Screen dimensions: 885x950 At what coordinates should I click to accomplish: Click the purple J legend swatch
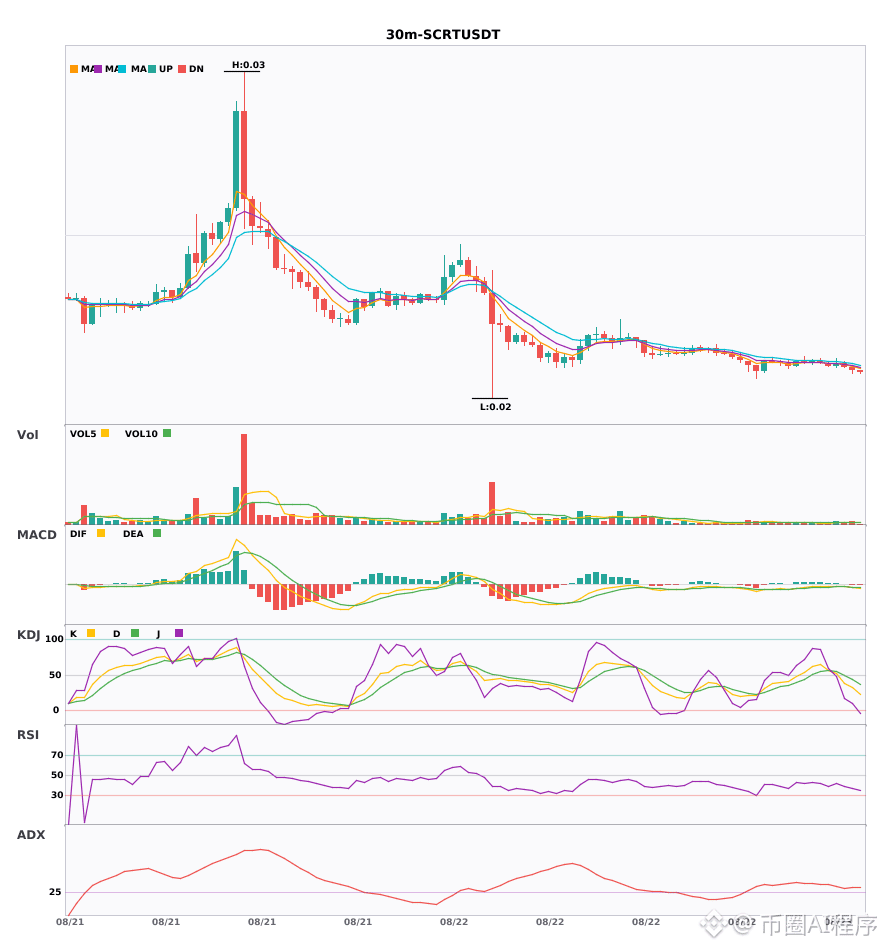[x=179, y=633]
